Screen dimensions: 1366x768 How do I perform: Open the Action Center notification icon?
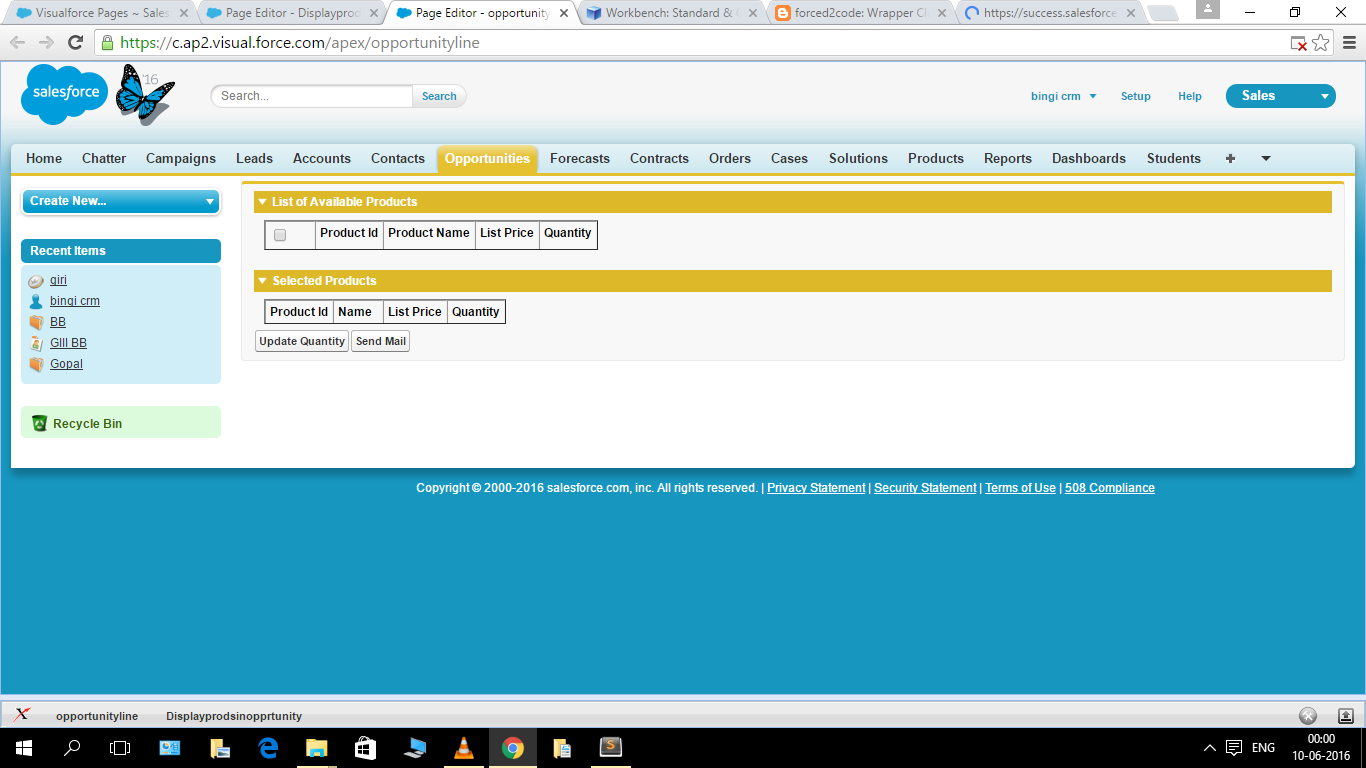(x=1235, y=748)
